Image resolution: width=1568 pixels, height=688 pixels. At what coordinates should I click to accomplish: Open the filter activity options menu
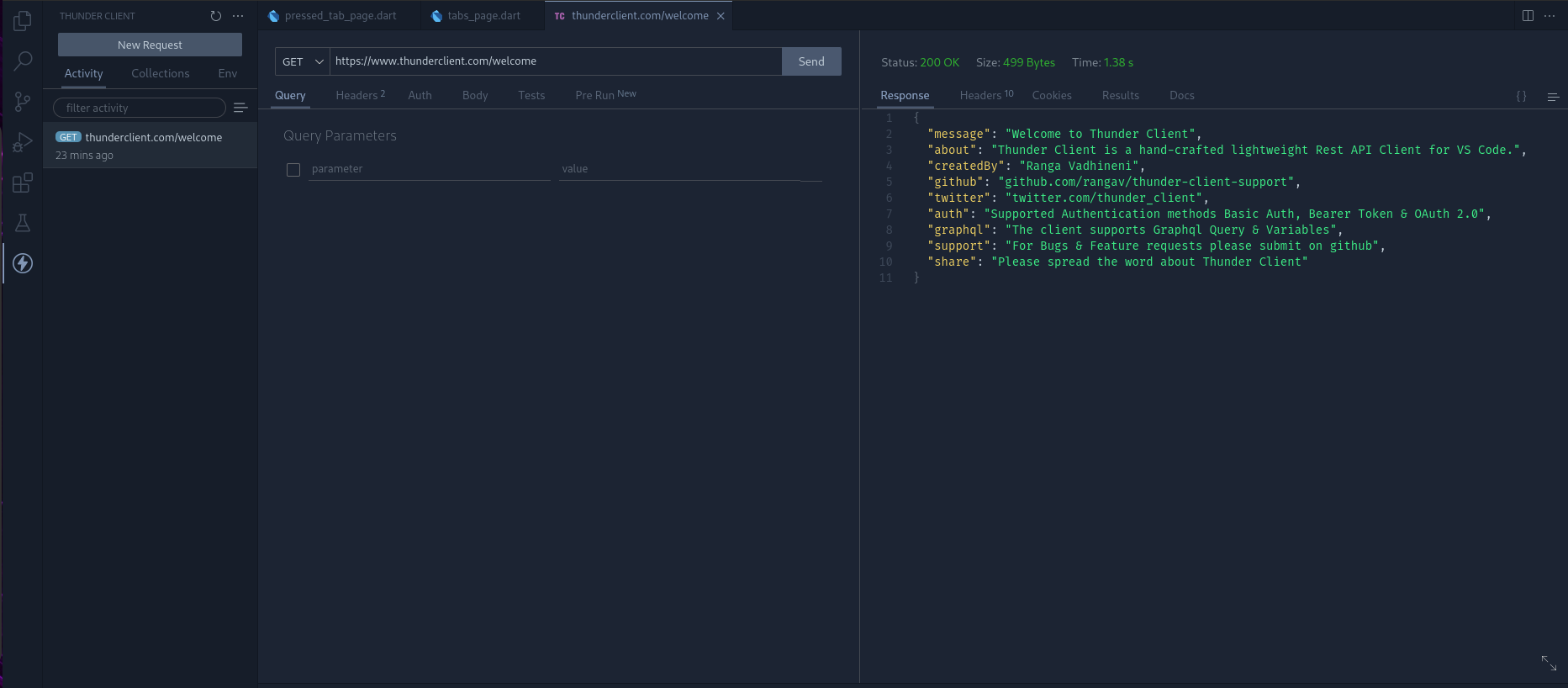tap(240, 108)
